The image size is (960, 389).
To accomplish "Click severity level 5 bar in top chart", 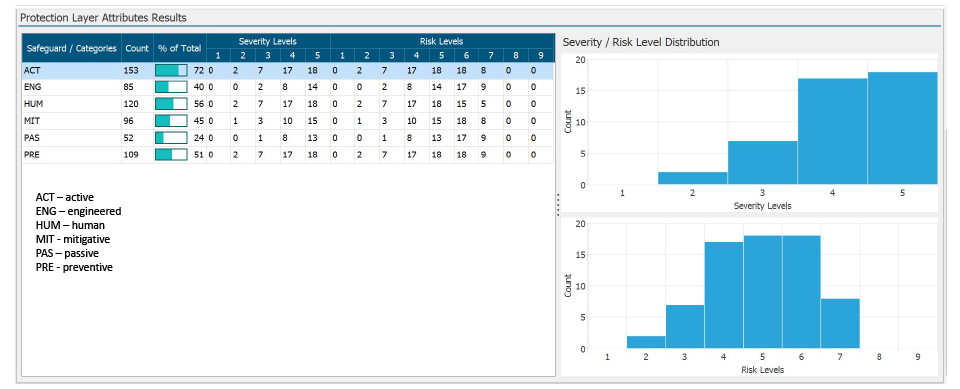I will pos(902,128).
